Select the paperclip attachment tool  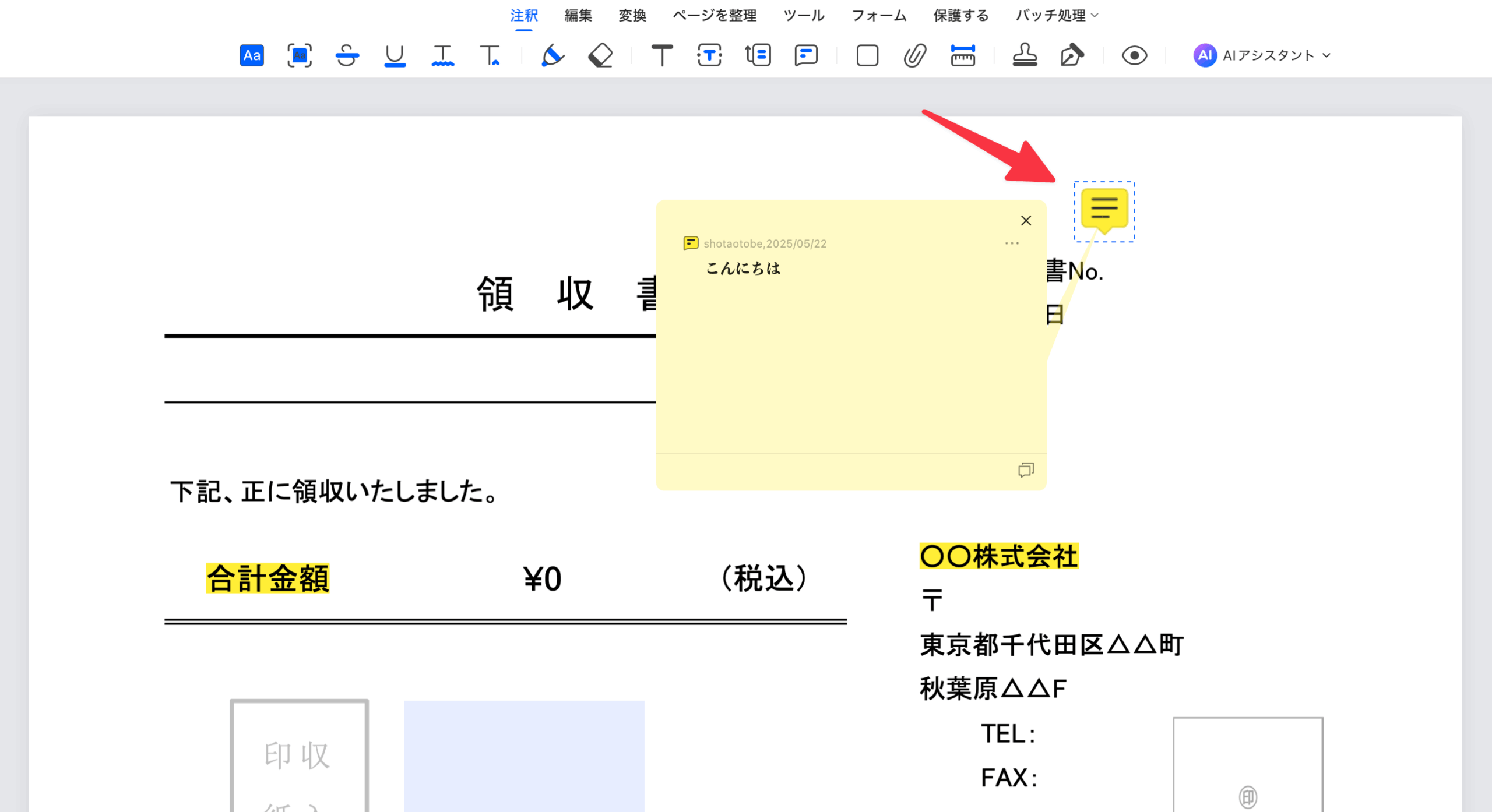915,55
